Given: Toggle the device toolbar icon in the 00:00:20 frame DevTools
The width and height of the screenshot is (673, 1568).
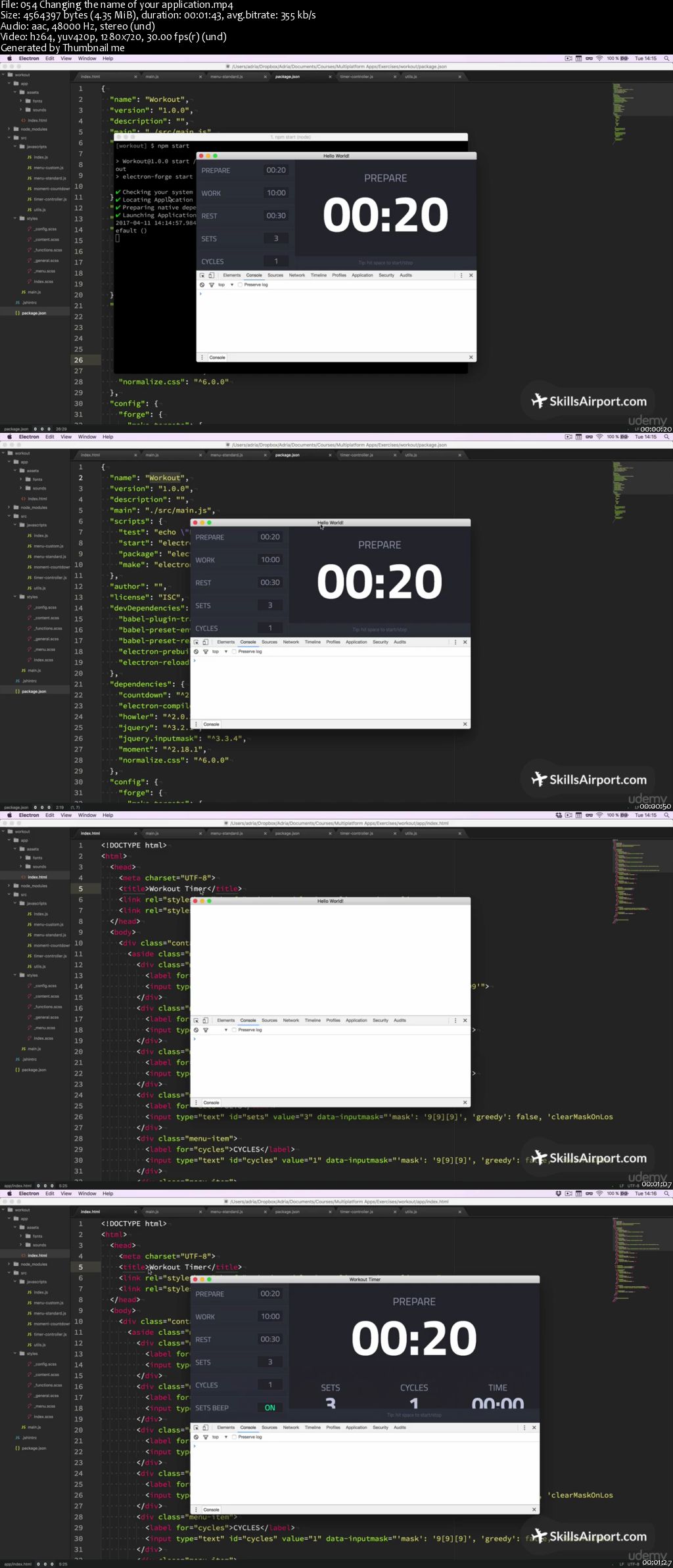Looking at the screenshot, I should tap(211, 275).
